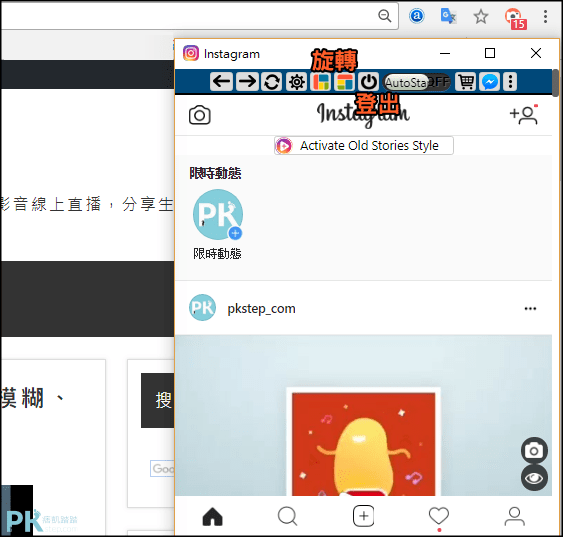
Task: Click the red potato post image
Action: [363, 443]
